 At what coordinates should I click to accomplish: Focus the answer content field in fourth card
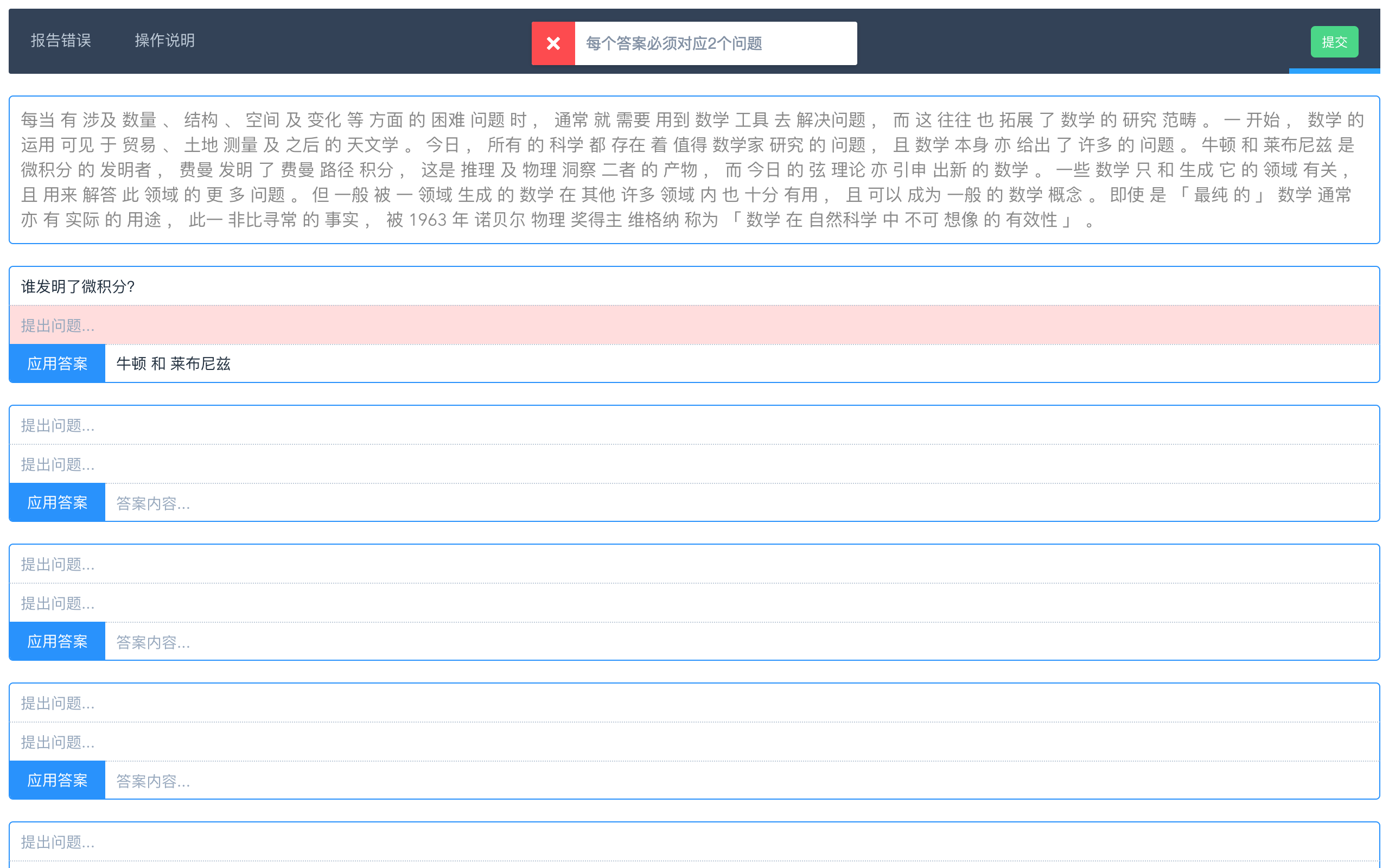[742, 780]
